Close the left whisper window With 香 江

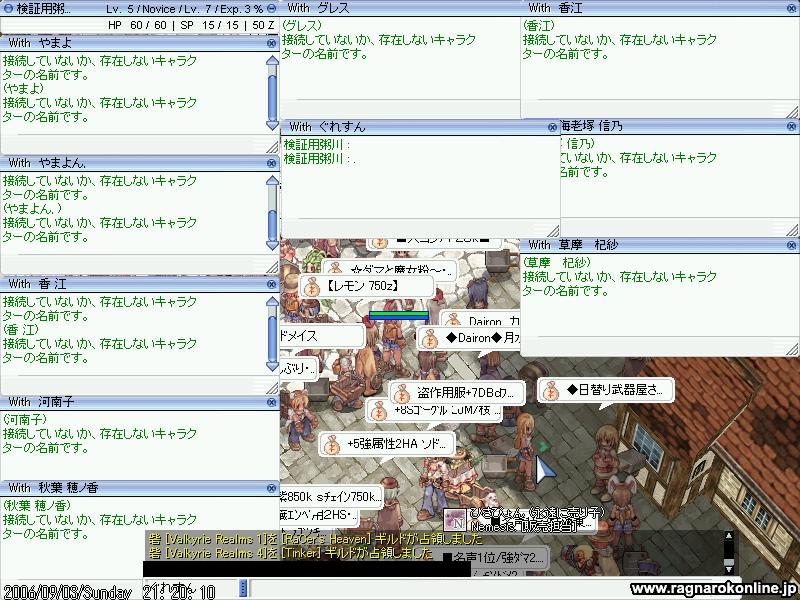(271, 284)
